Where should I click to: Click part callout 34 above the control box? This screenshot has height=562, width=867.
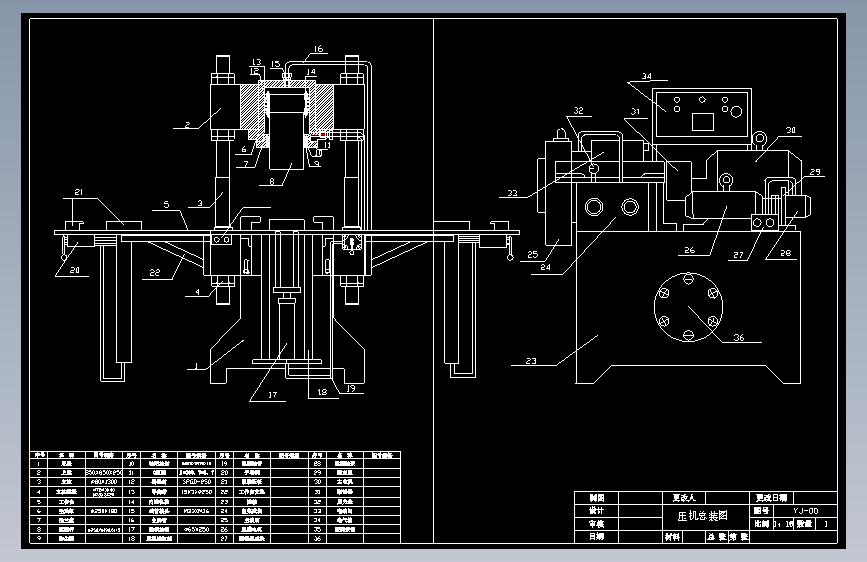coord(646,76)
